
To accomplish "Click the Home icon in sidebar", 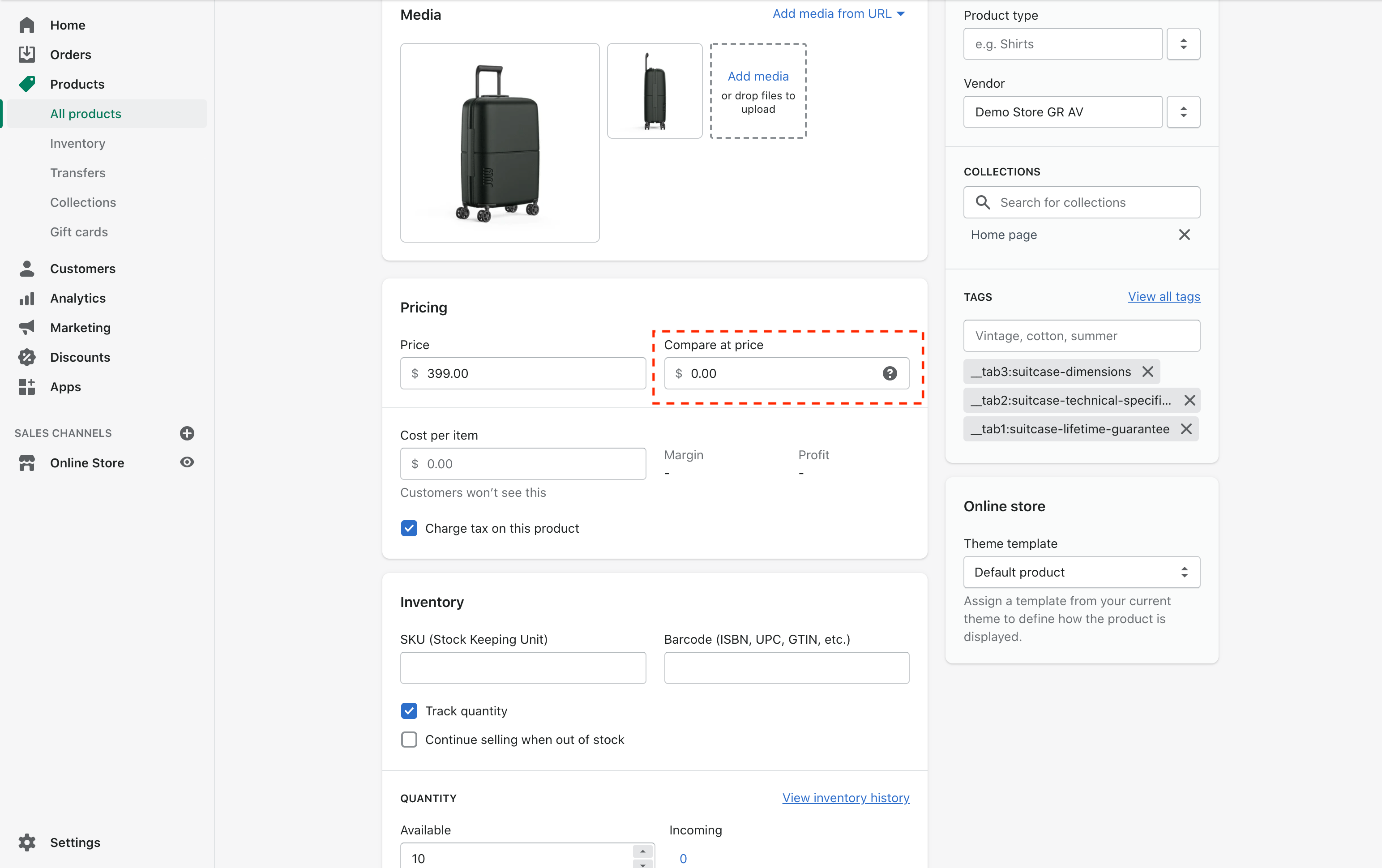I will (x=26, y=25).
